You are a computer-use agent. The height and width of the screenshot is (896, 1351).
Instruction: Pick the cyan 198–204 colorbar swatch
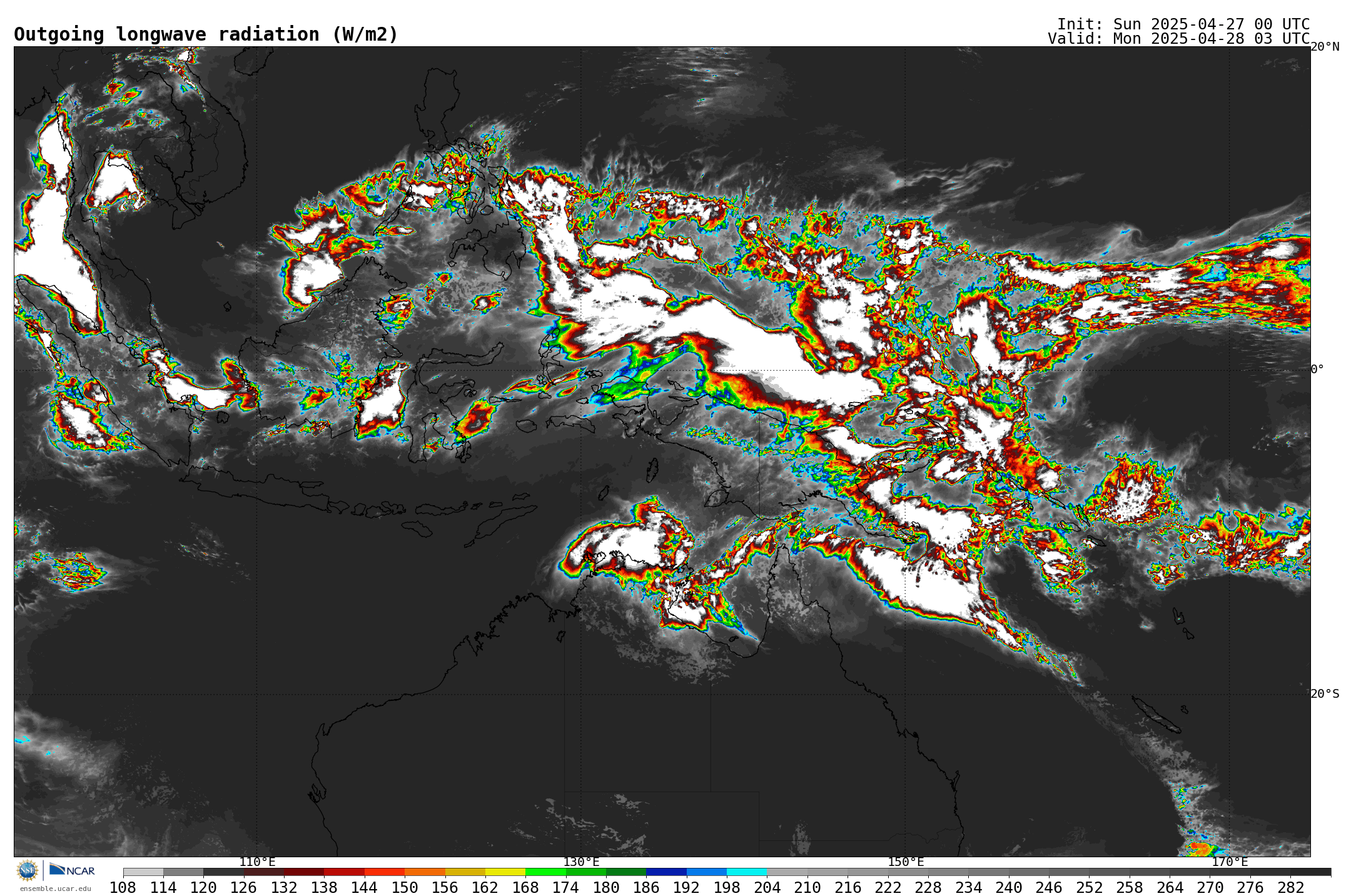coord(747,872)
